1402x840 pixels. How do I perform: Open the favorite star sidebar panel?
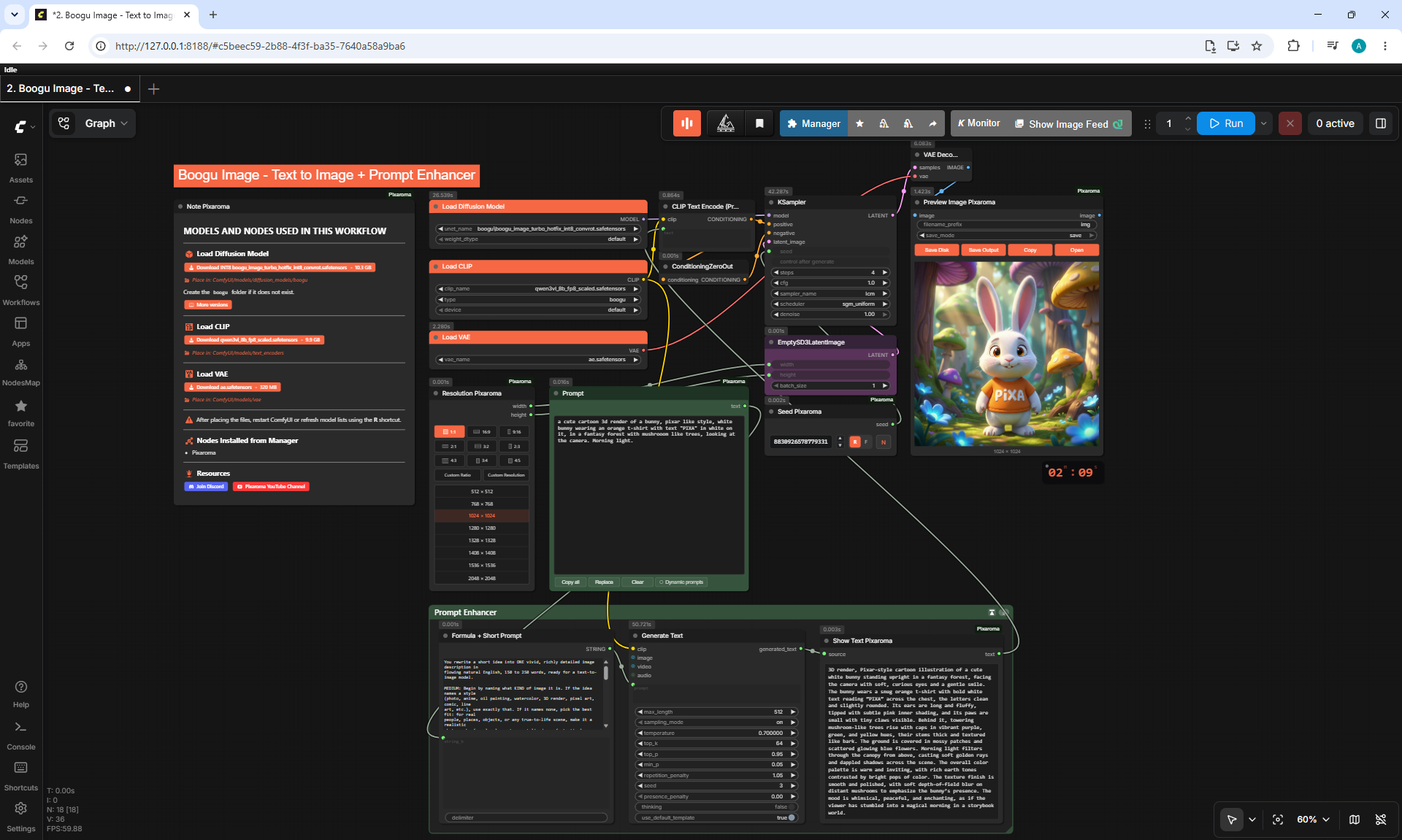tap(20, 412)
